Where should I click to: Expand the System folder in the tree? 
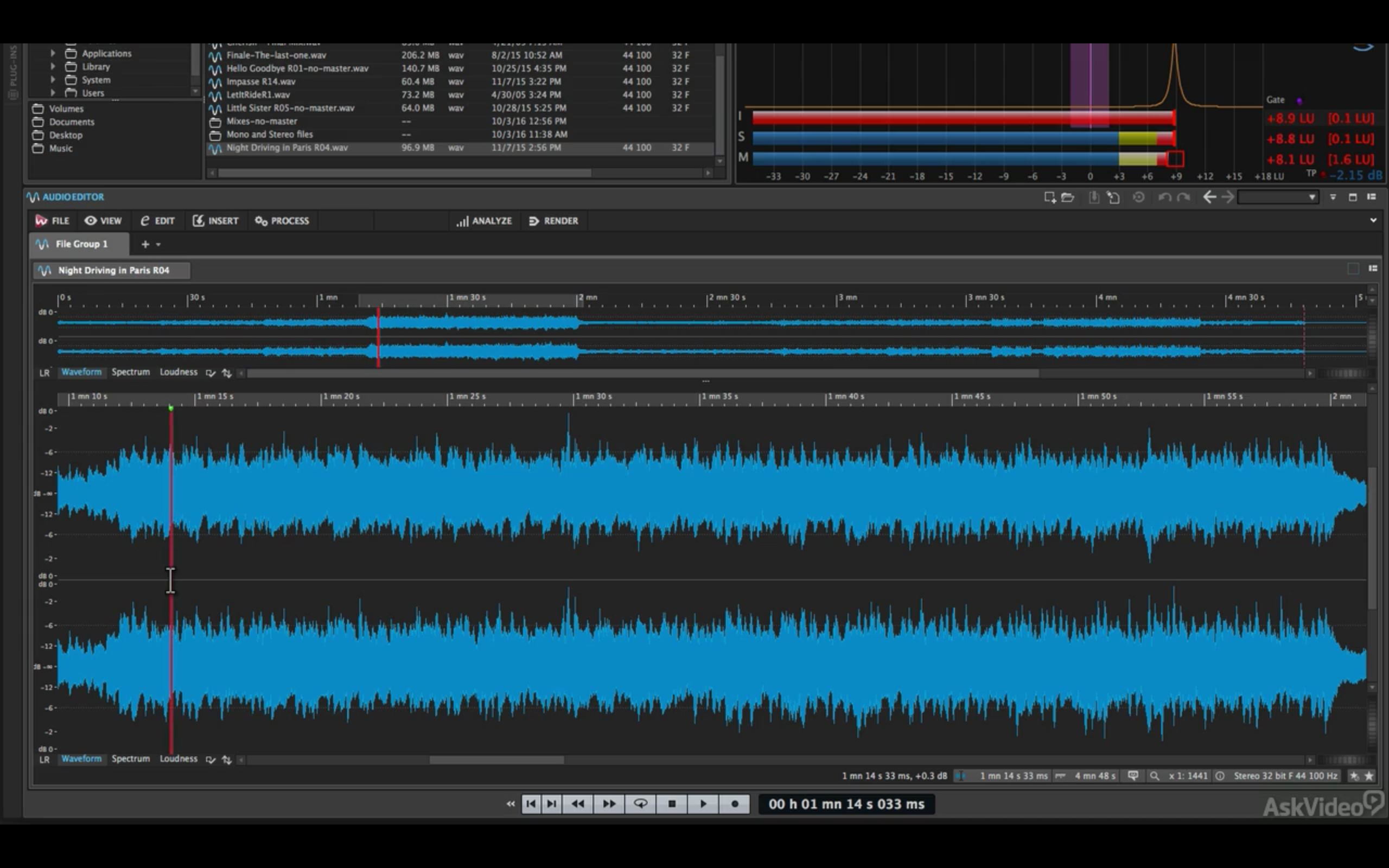(53, 79)
